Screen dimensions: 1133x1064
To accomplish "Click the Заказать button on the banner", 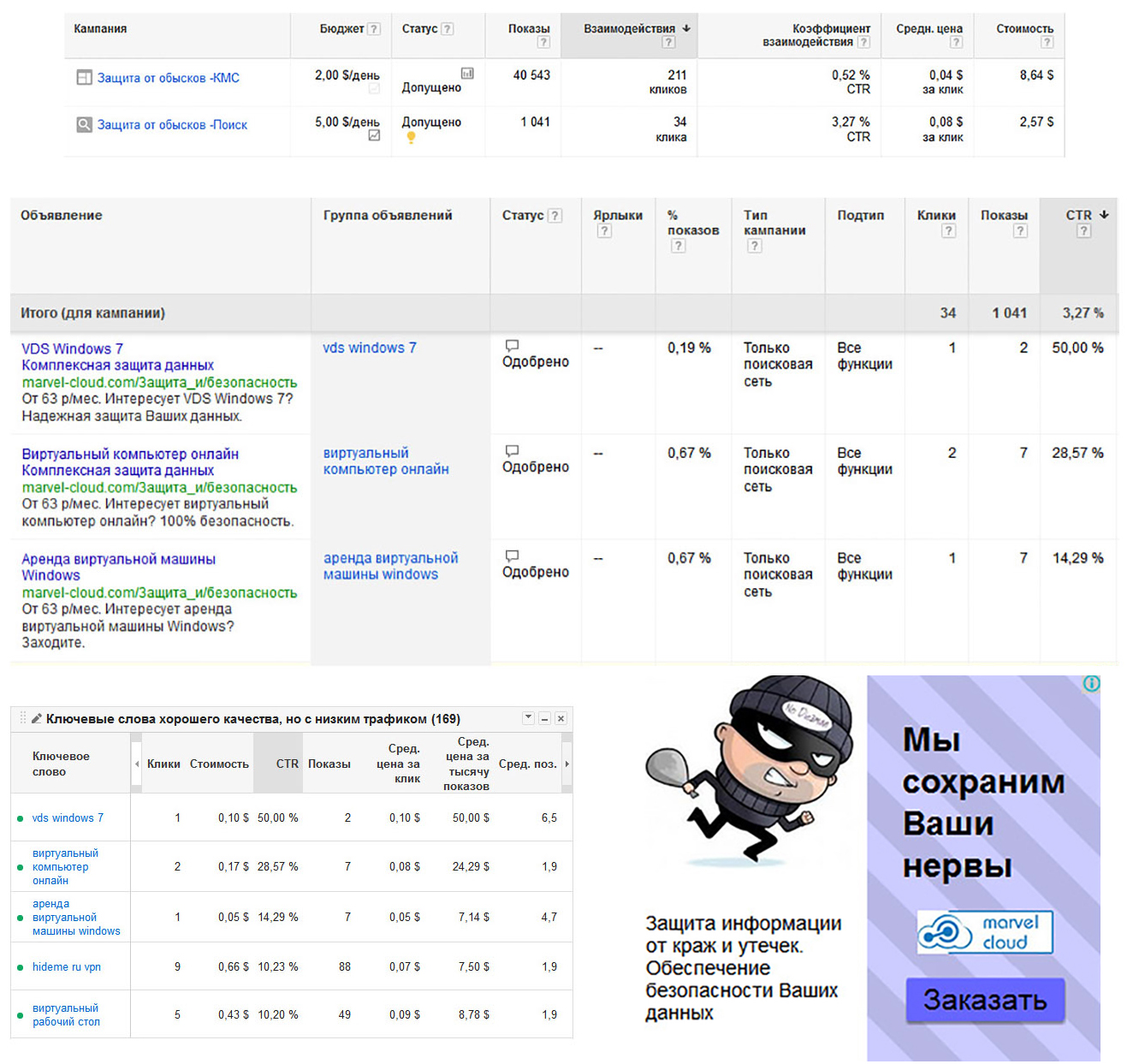I will tap(985, 1001).
